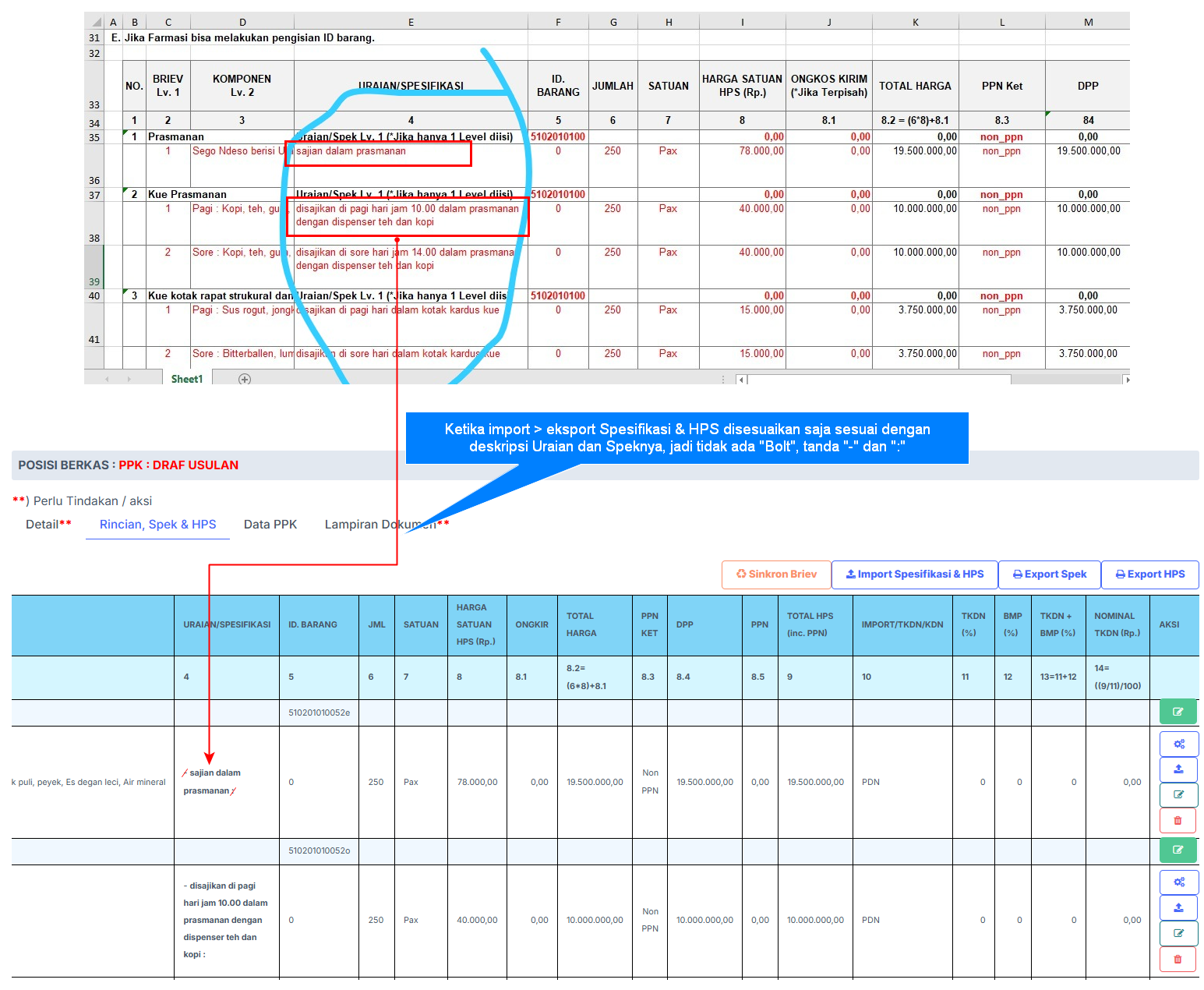Click the gears settings icon for sajian dalam prasmanan
1204x990 pixels.
click(x=1178, y=744)
